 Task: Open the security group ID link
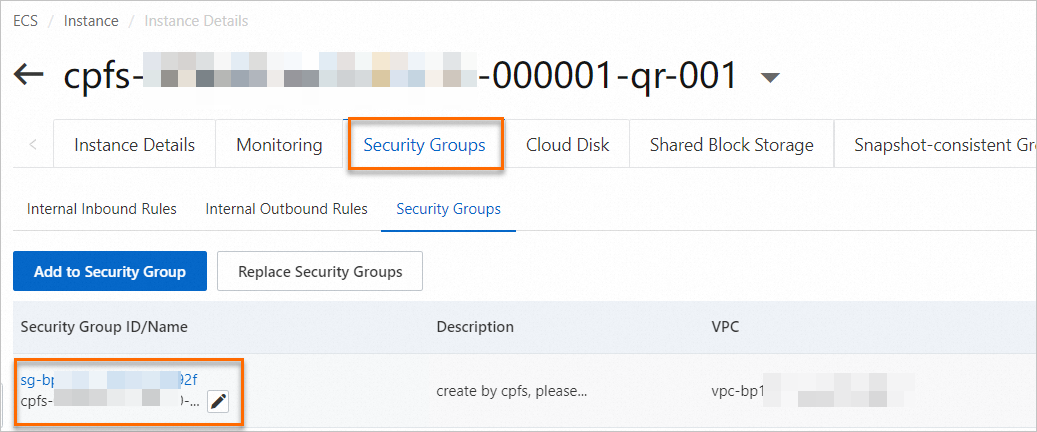click(109, 380)
